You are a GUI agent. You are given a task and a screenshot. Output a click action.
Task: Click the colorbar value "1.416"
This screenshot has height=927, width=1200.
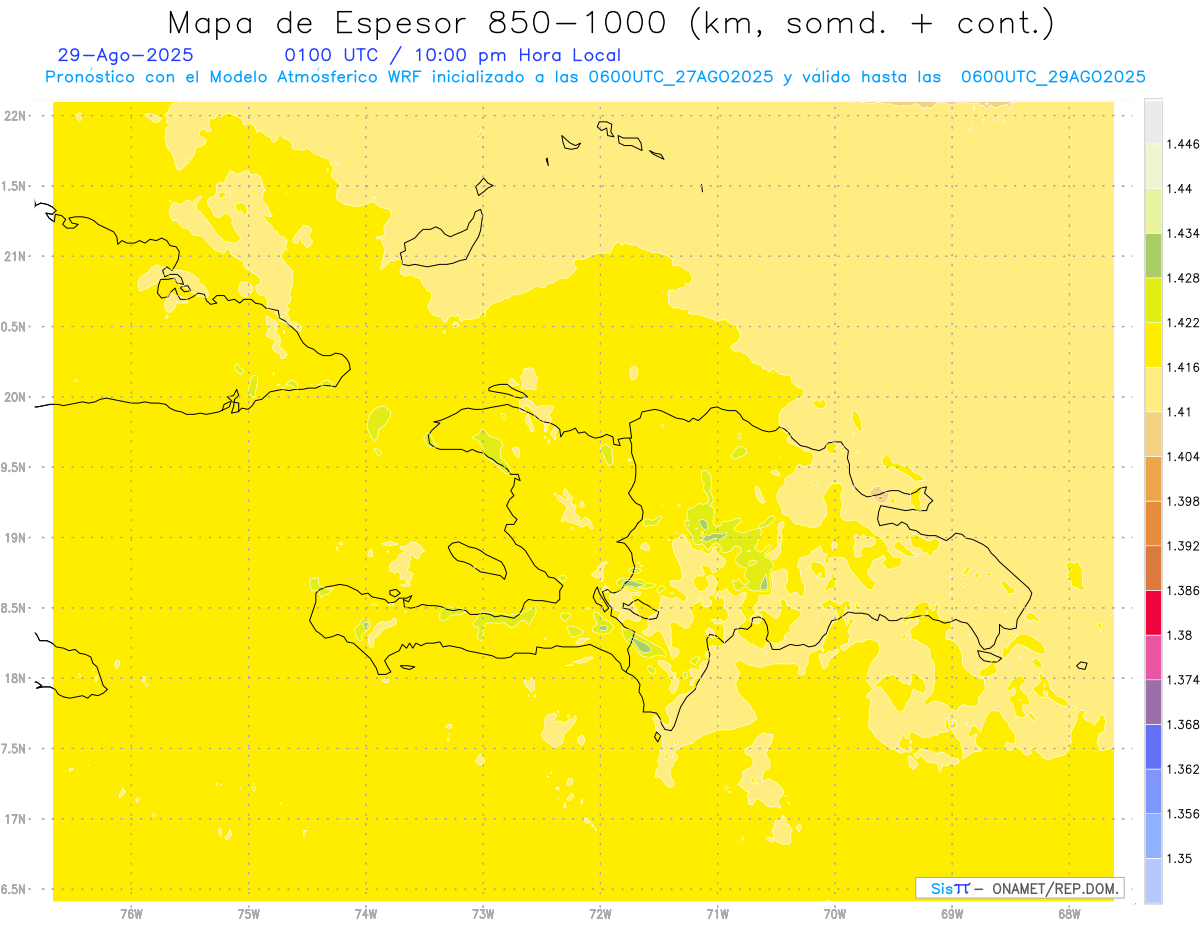coord(1184,367)
